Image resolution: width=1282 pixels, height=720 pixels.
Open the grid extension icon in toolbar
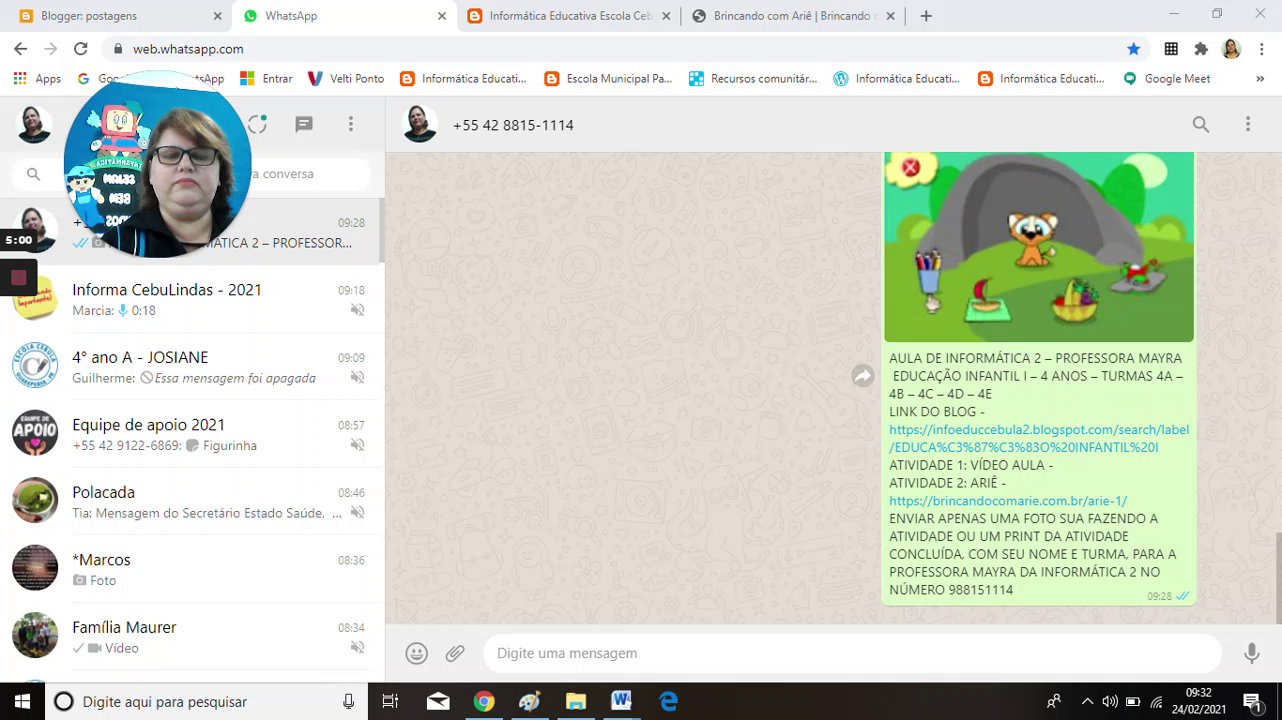1171,49
